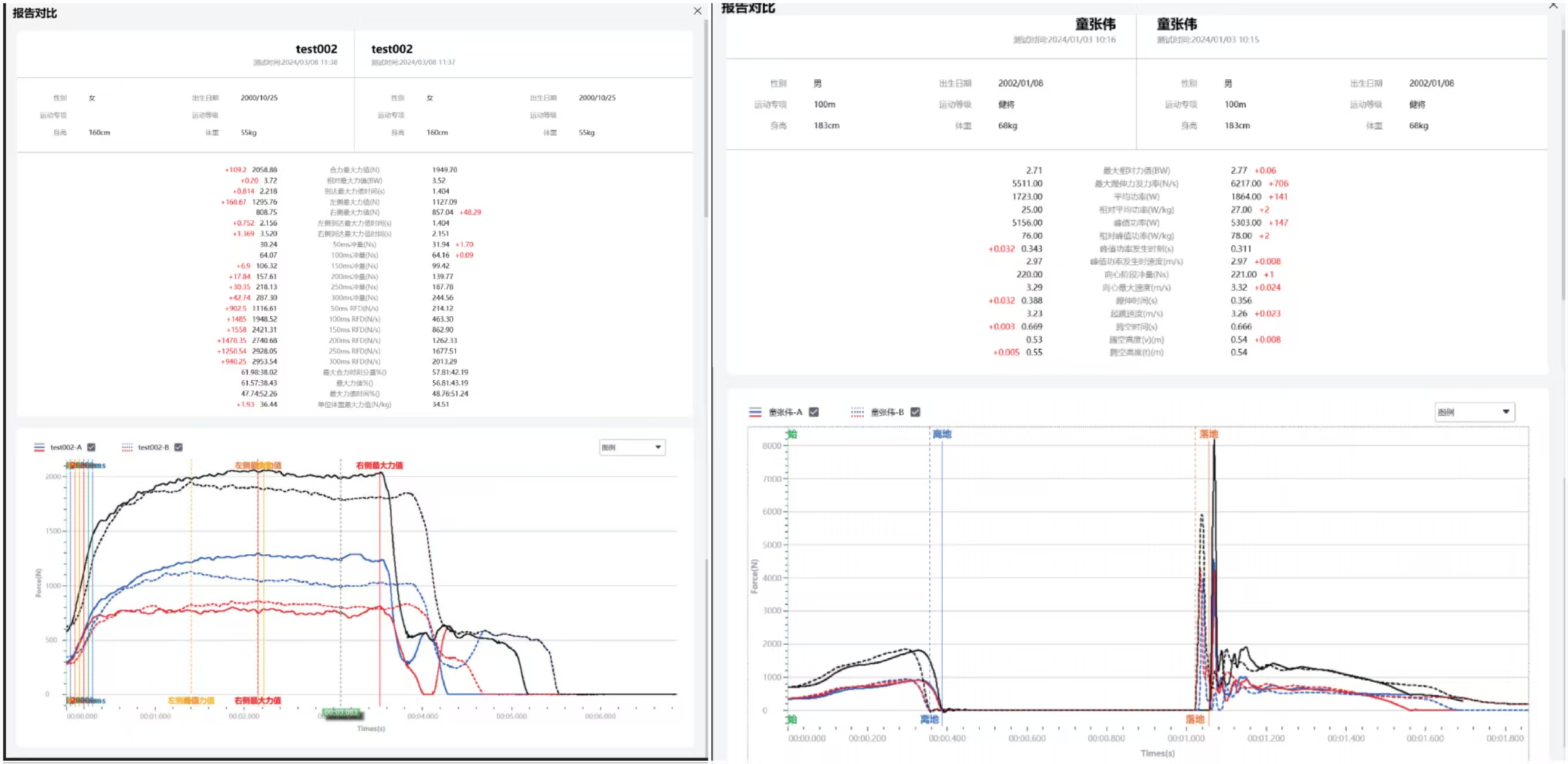
Task: Click the left dialog vertical scrollbar
Action: point(706,119)
